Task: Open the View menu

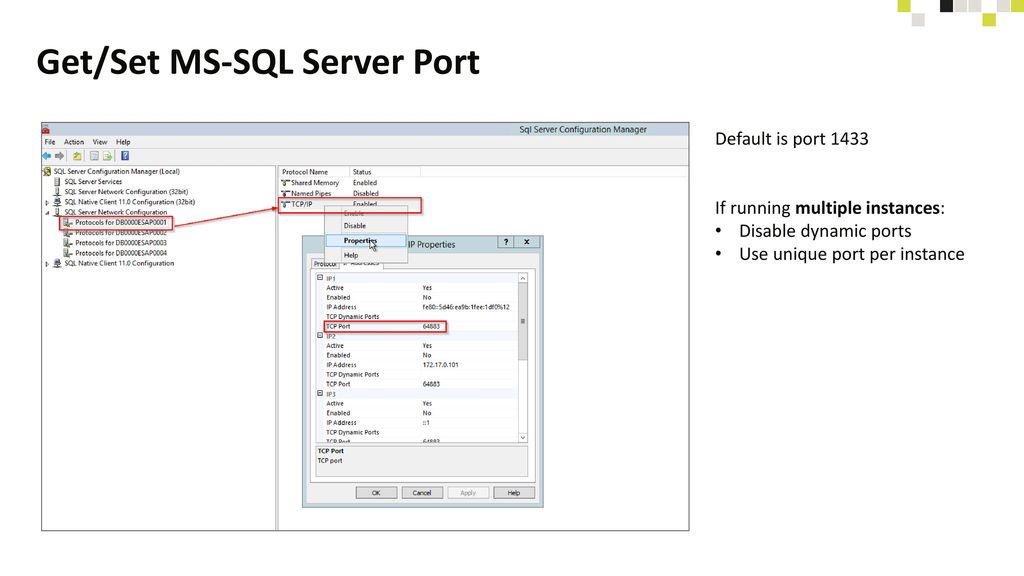Action: tap(100, 142)
